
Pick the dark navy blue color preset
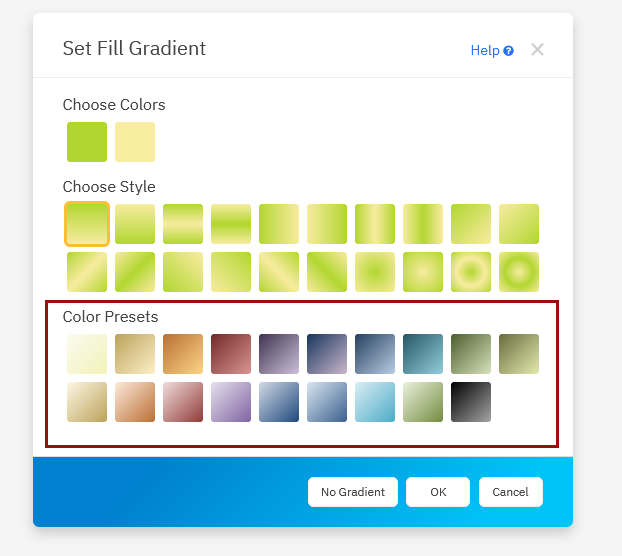pos(327,354)
